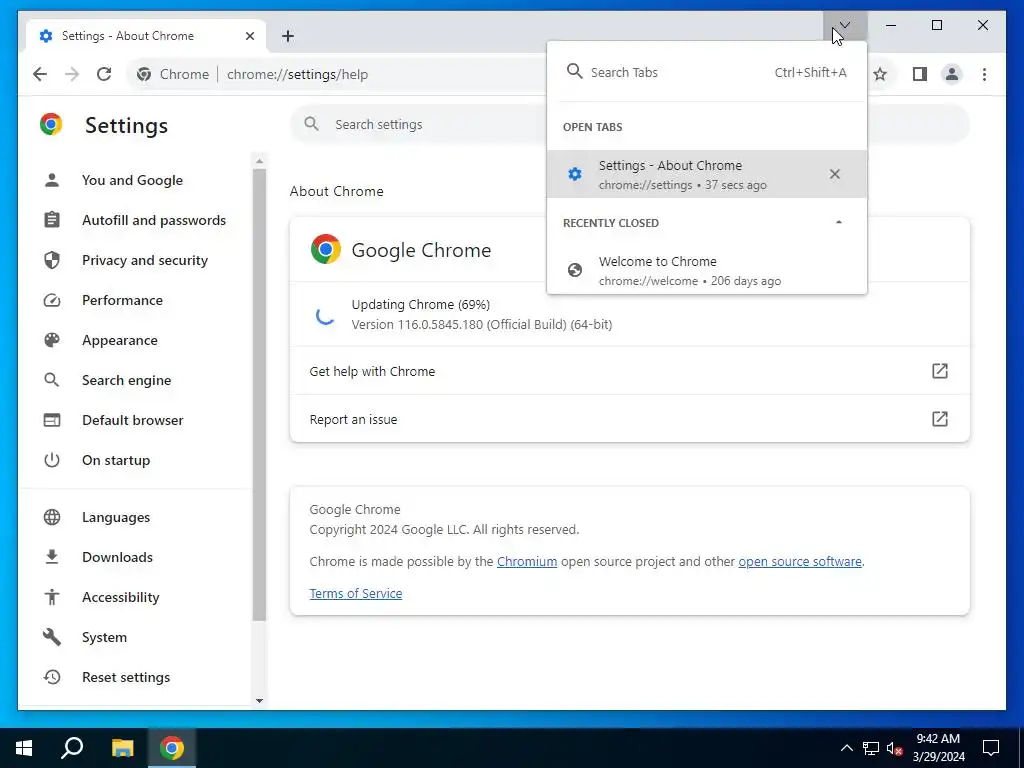1024x768 pixels.
Task: Open Privacy and security settings
Action: click(145, 260)
